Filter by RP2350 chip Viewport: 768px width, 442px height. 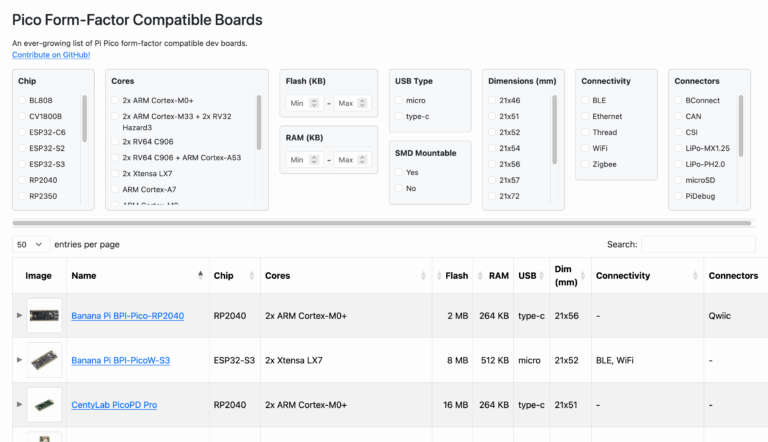[x=22, y=196]
